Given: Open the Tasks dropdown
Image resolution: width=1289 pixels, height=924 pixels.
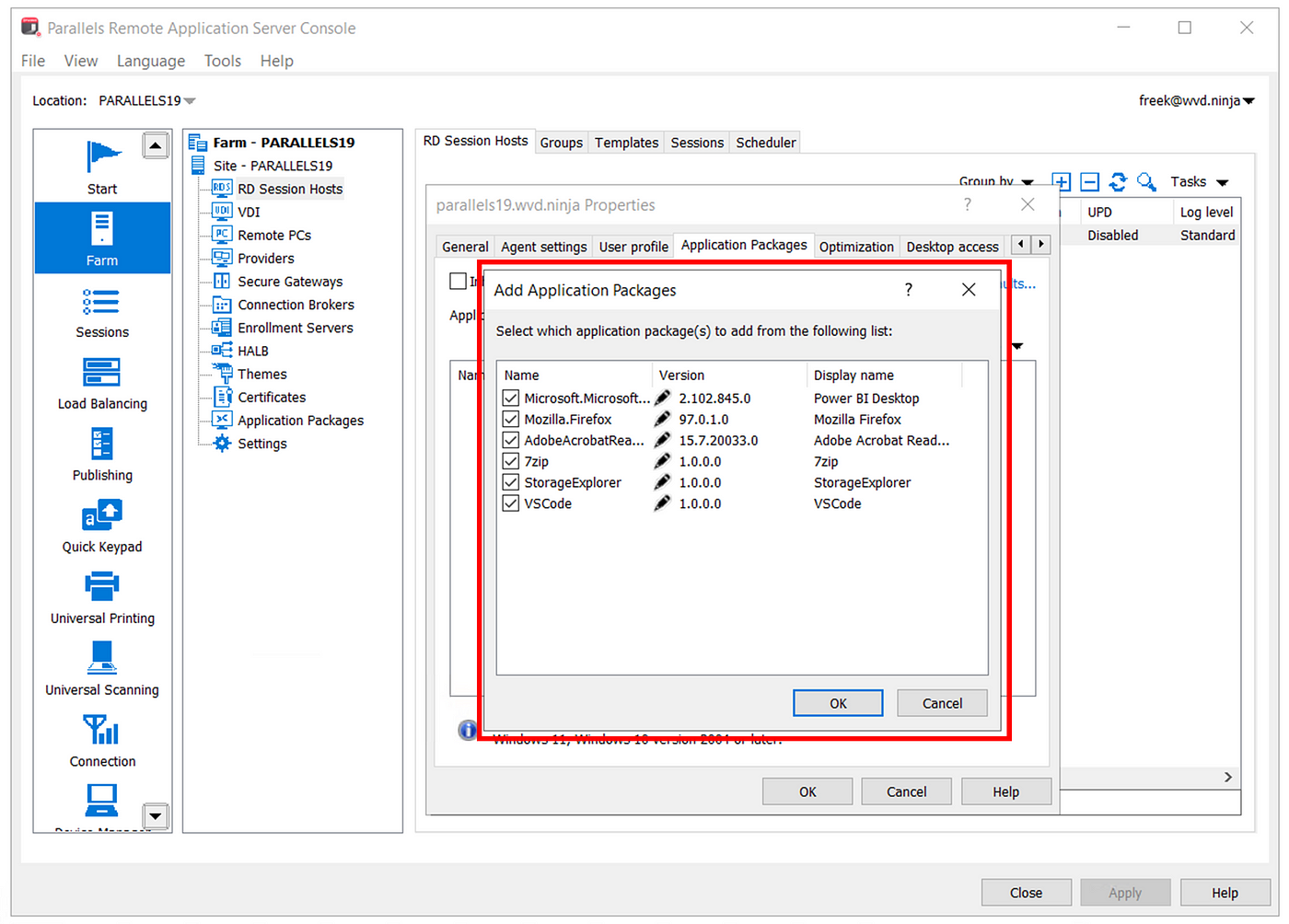Looking at the screenshot, I should click(1200, 182).
